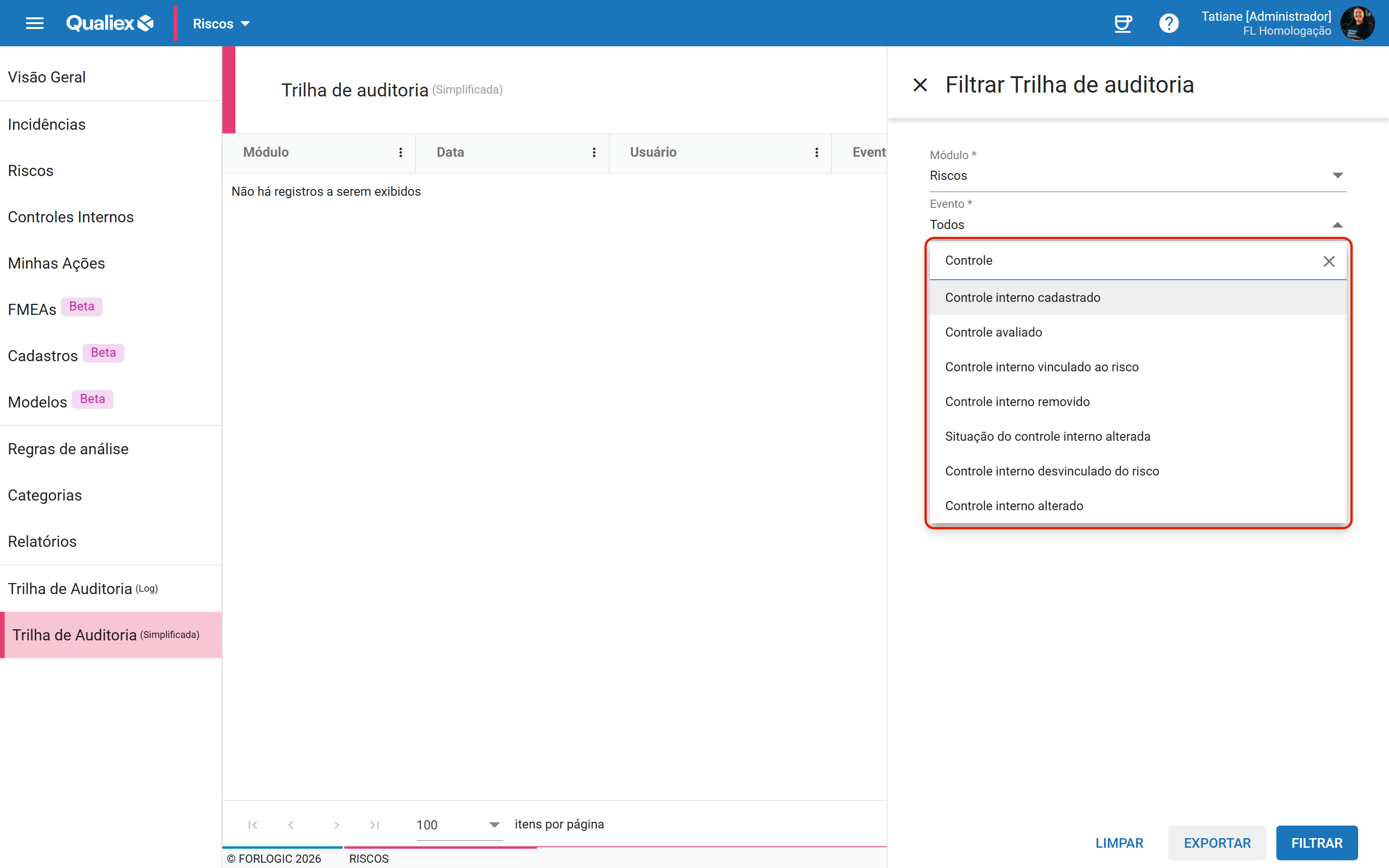The height and width of the screenshot is (868, 1389).
Task: Select Controle interno cadastrado option
Action: tap(1138, 298)
